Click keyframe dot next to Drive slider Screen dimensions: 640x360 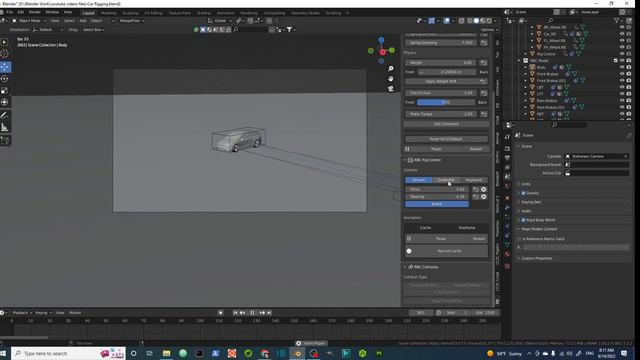pyautogui.click(x=484, y=189)
